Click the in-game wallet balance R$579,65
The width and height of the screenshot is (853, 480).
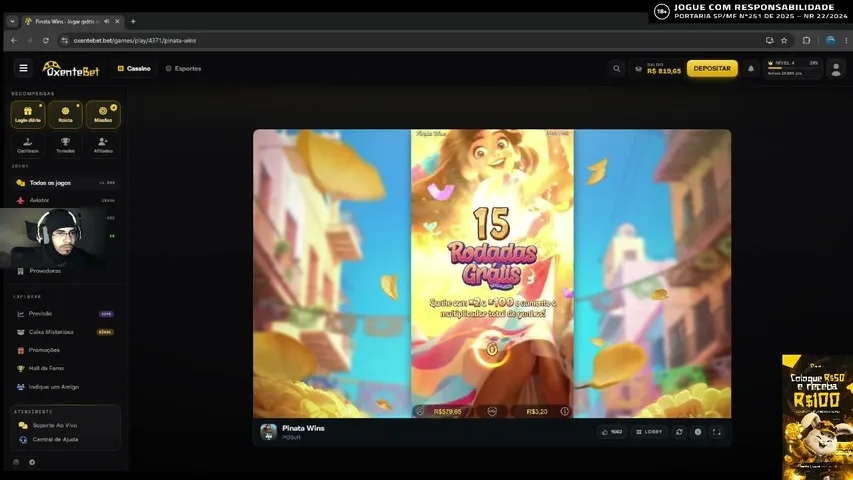(x=447, y=411)
